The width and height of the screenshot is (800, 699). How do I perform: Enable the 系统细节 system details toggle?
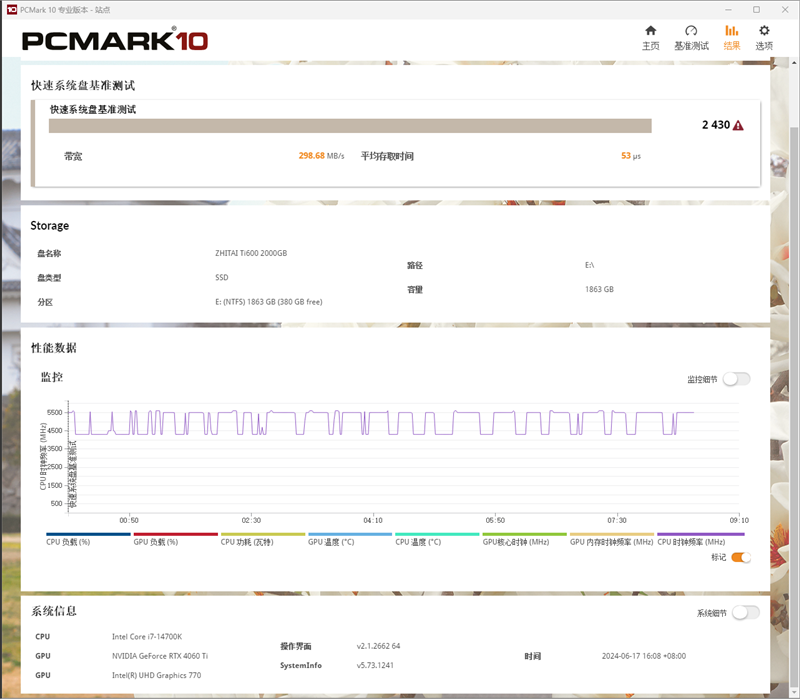tap(745, 613)
